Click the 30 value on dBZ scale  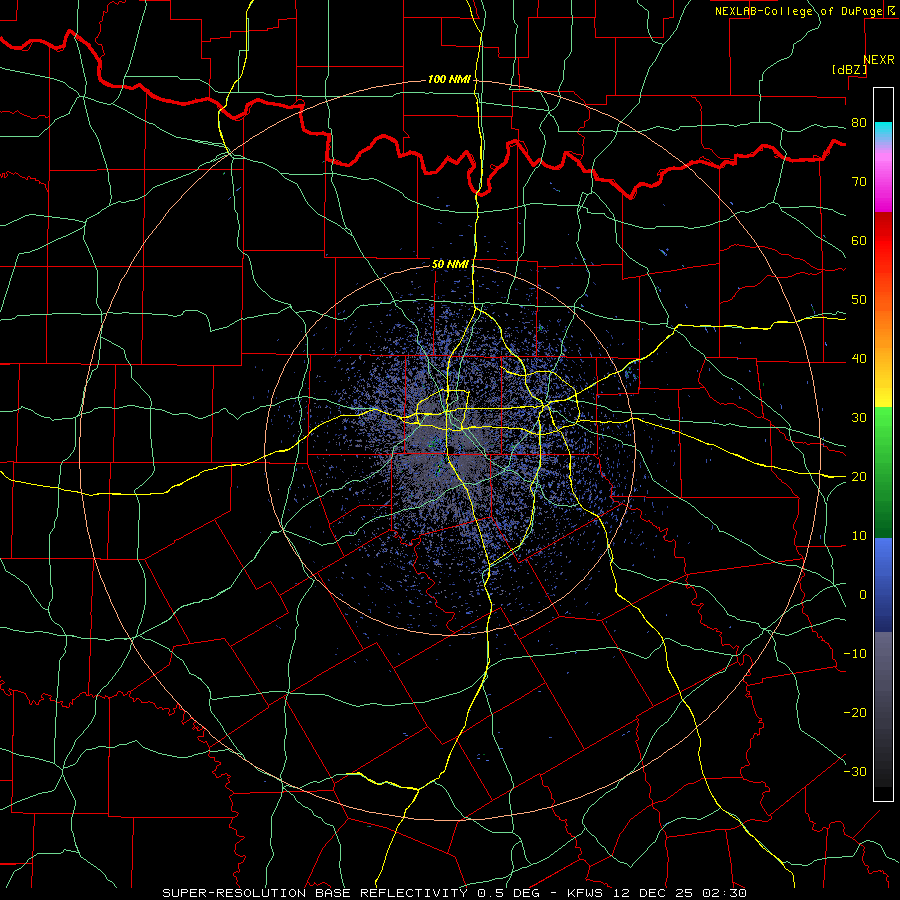point(859,418)
